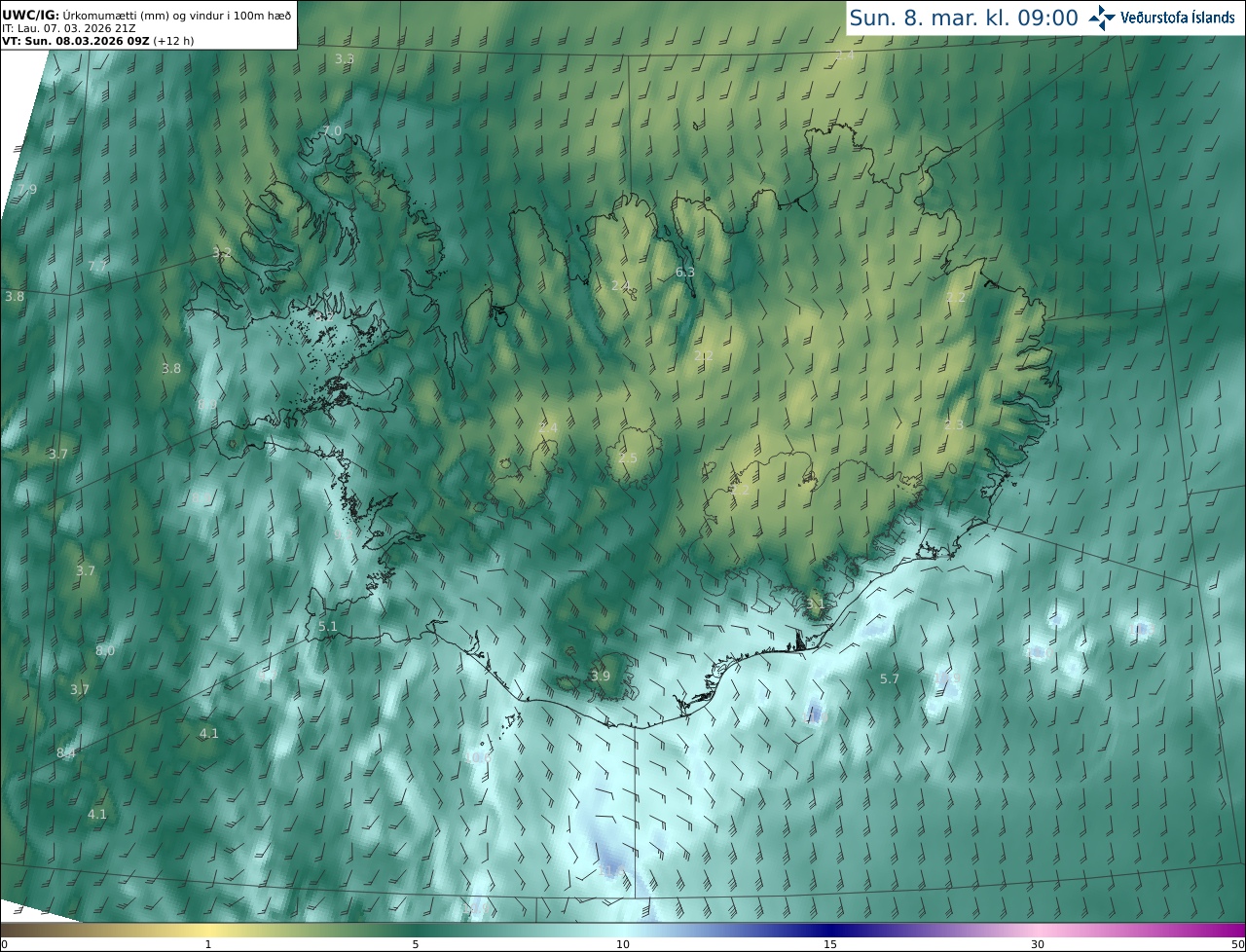Click the '3.1' value on the map

click(x=816, y=604)
